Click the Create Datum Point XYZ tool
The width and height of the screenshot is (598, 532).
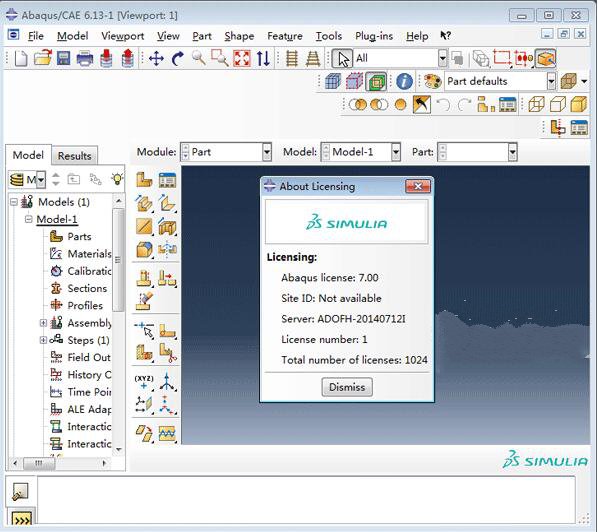point(144,382)
